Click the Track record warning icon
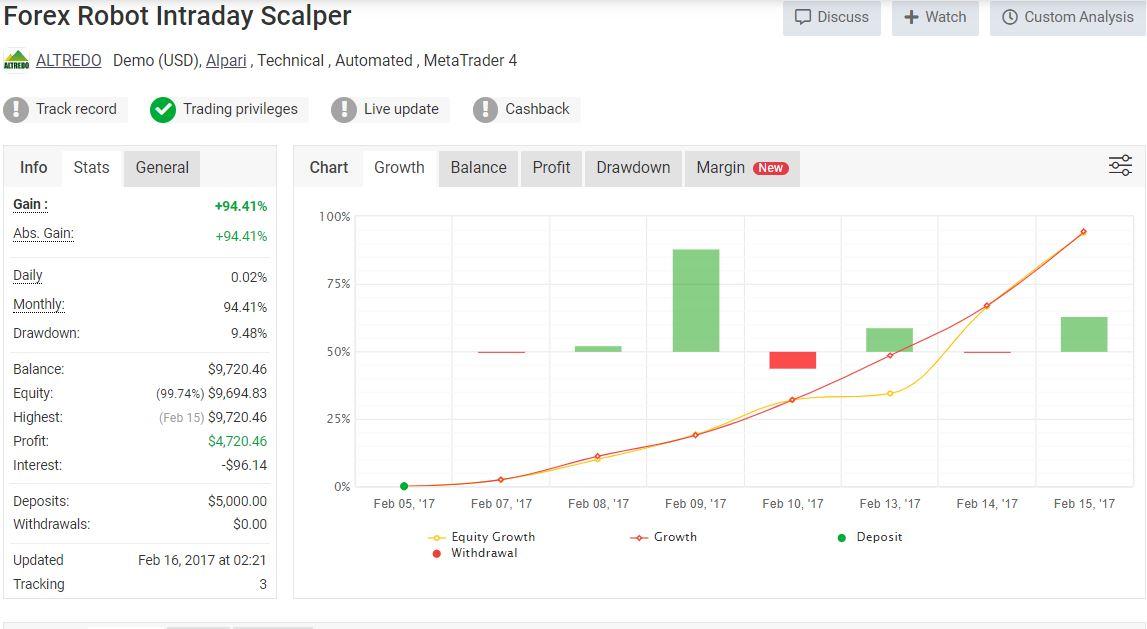 coord(16,109)
